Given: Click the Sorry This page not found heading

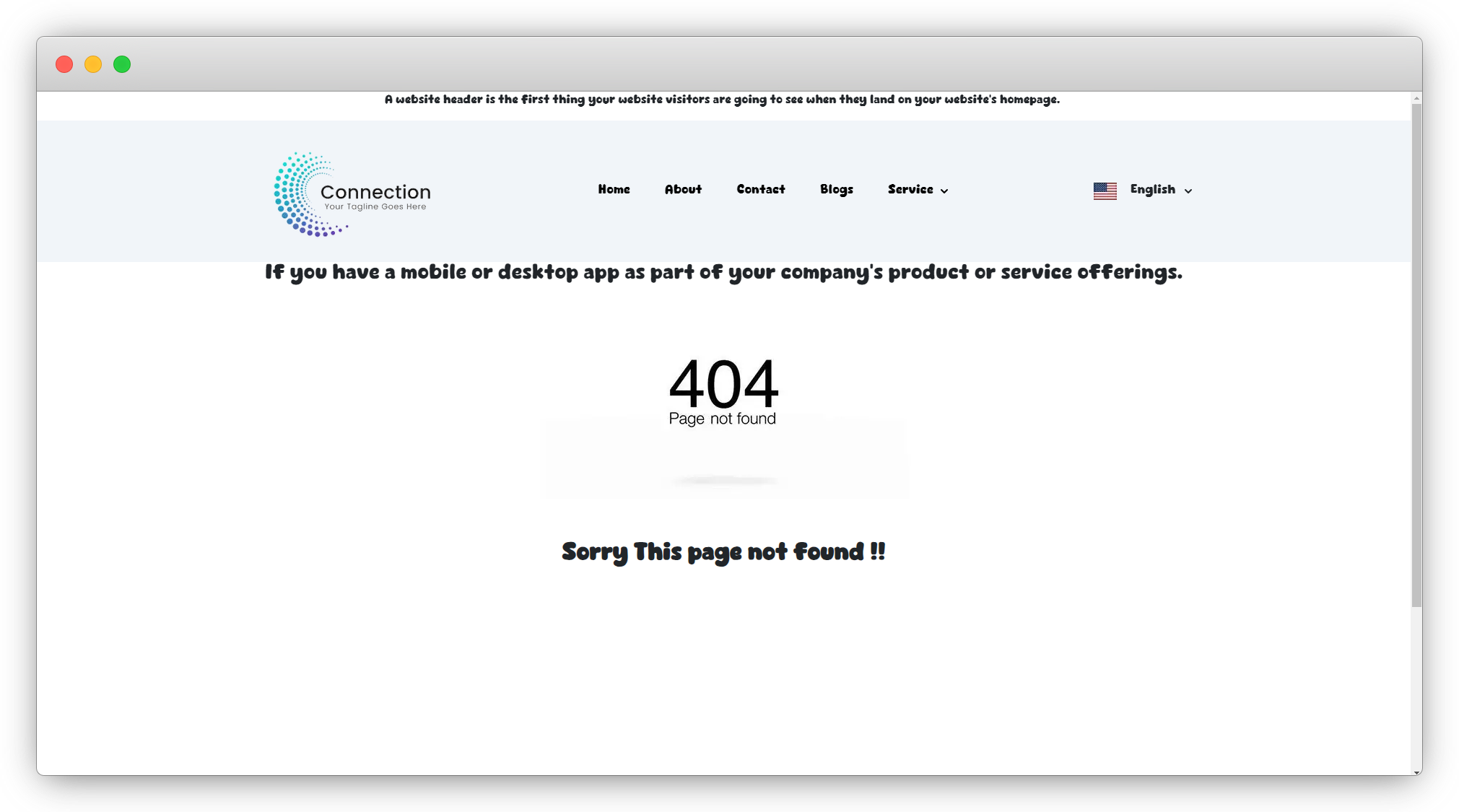Looking at the screenshot, I should (723, 551).
